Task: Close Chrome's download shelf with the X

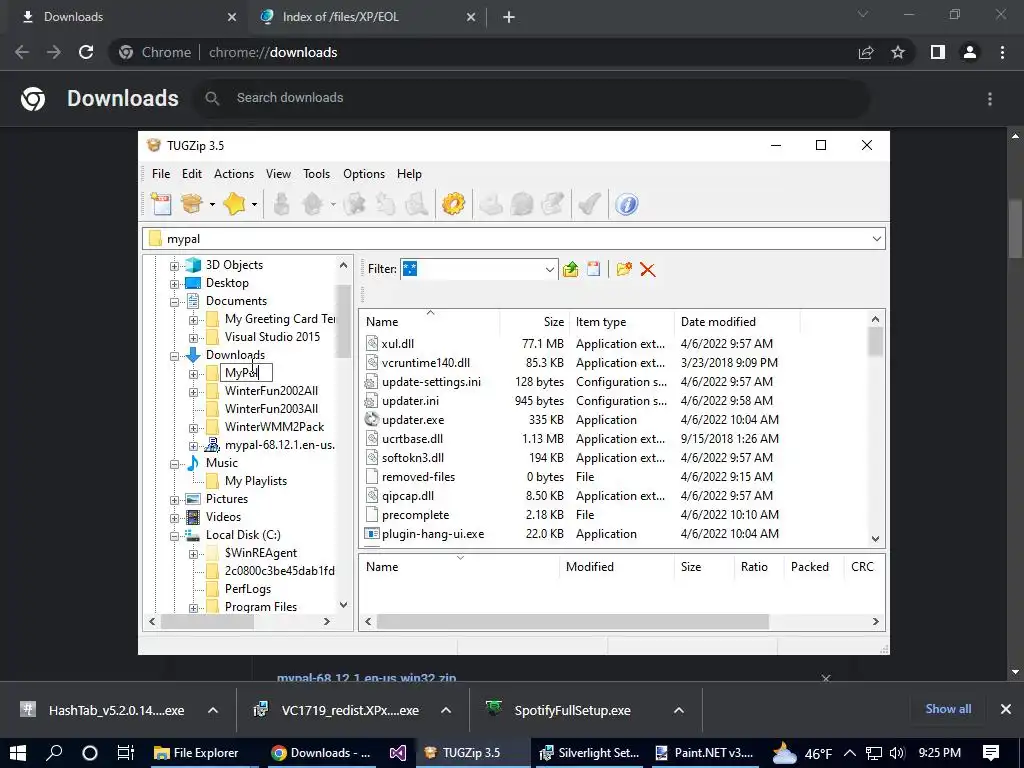Action: pos(1006,709)
